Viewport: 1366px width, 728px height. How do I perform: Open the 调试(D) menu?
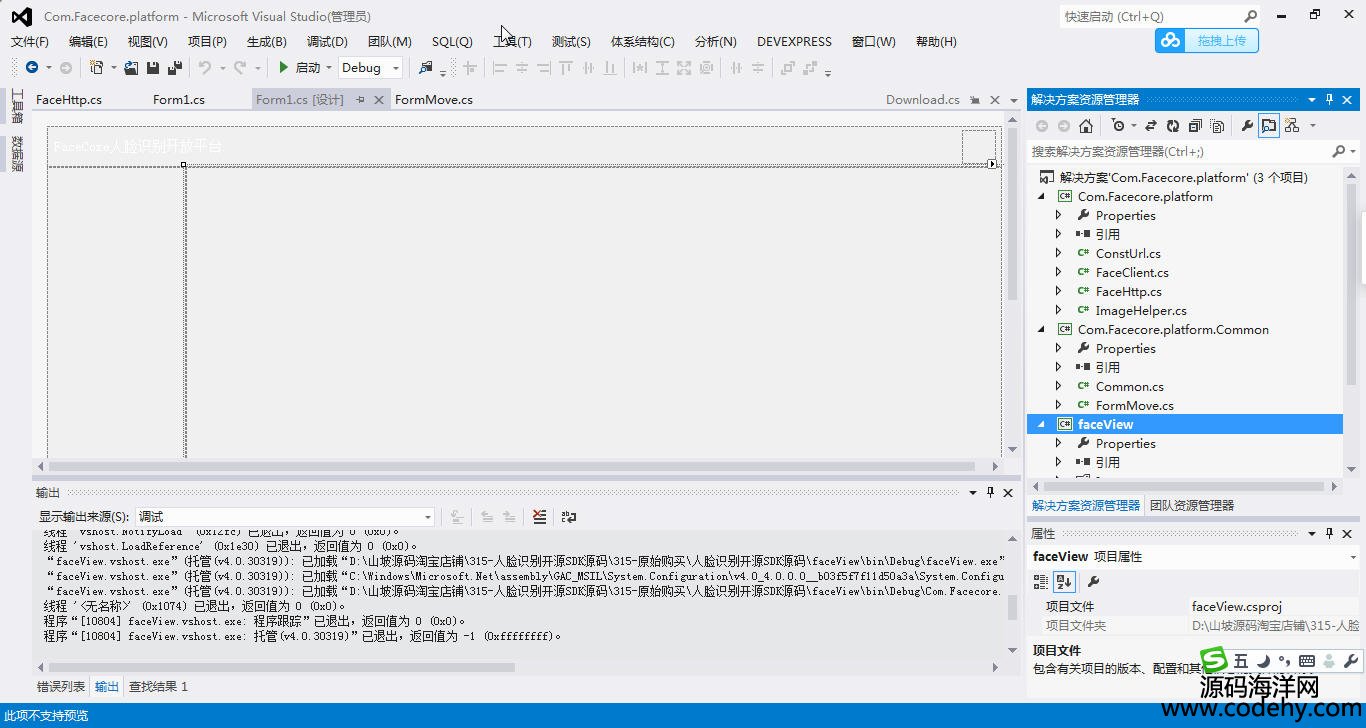(x=327, y=41)
